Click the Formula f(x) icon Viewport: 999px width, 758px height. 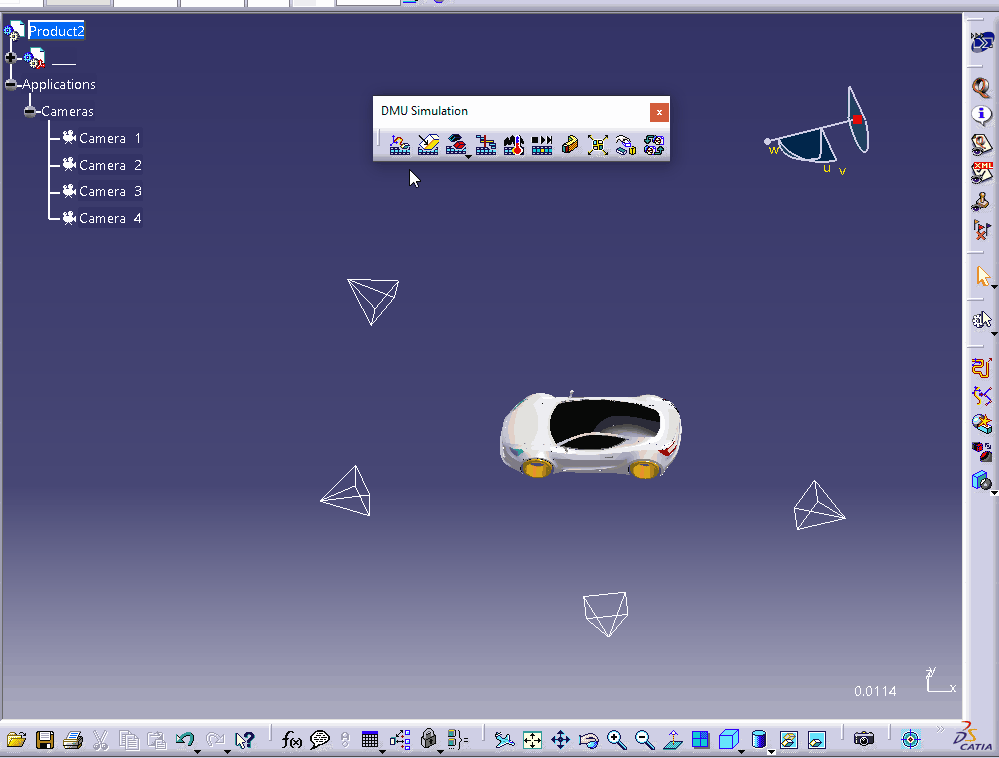tap(291, 740)
